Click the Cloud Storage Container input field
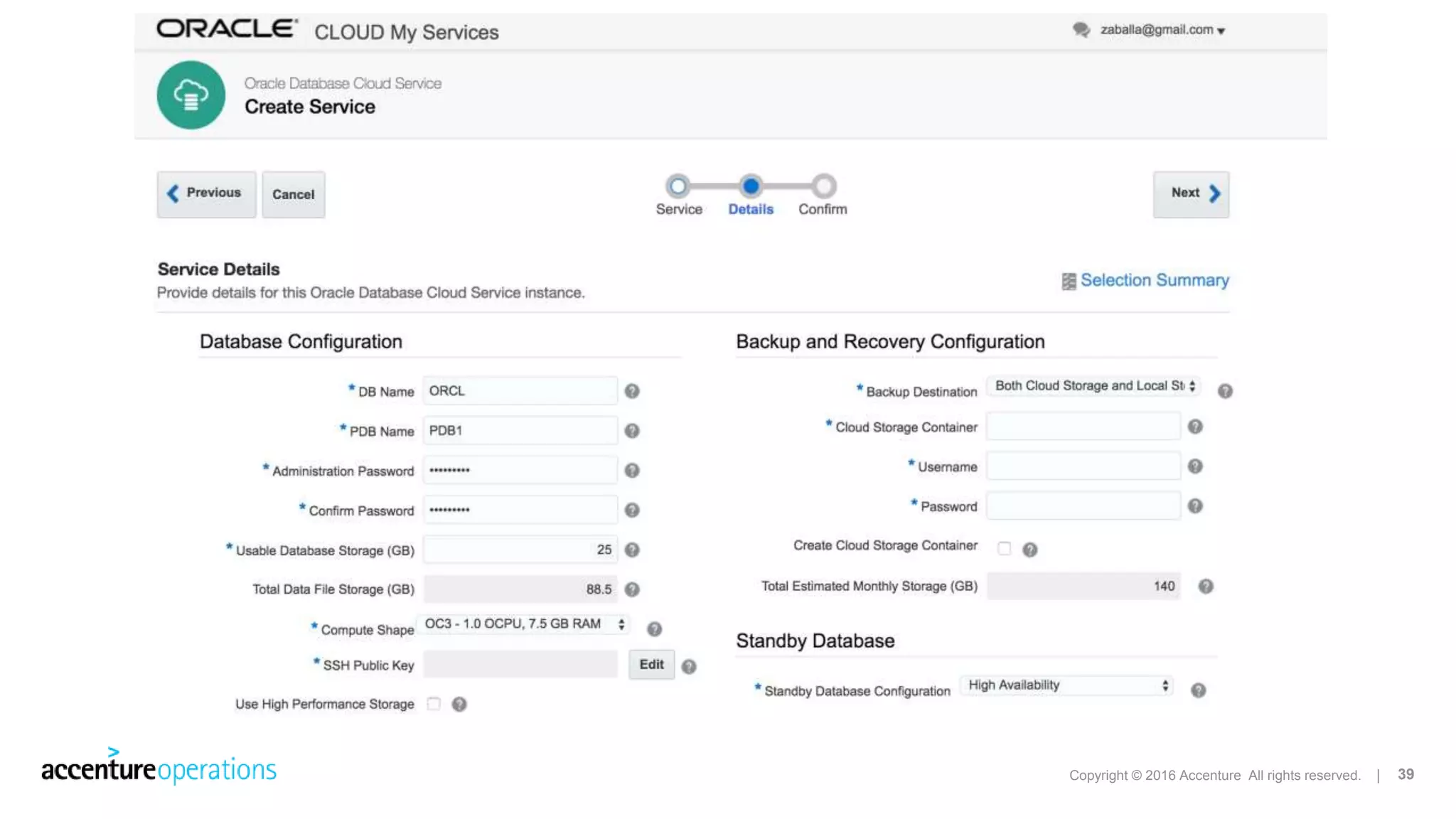 pos(1083,427)
